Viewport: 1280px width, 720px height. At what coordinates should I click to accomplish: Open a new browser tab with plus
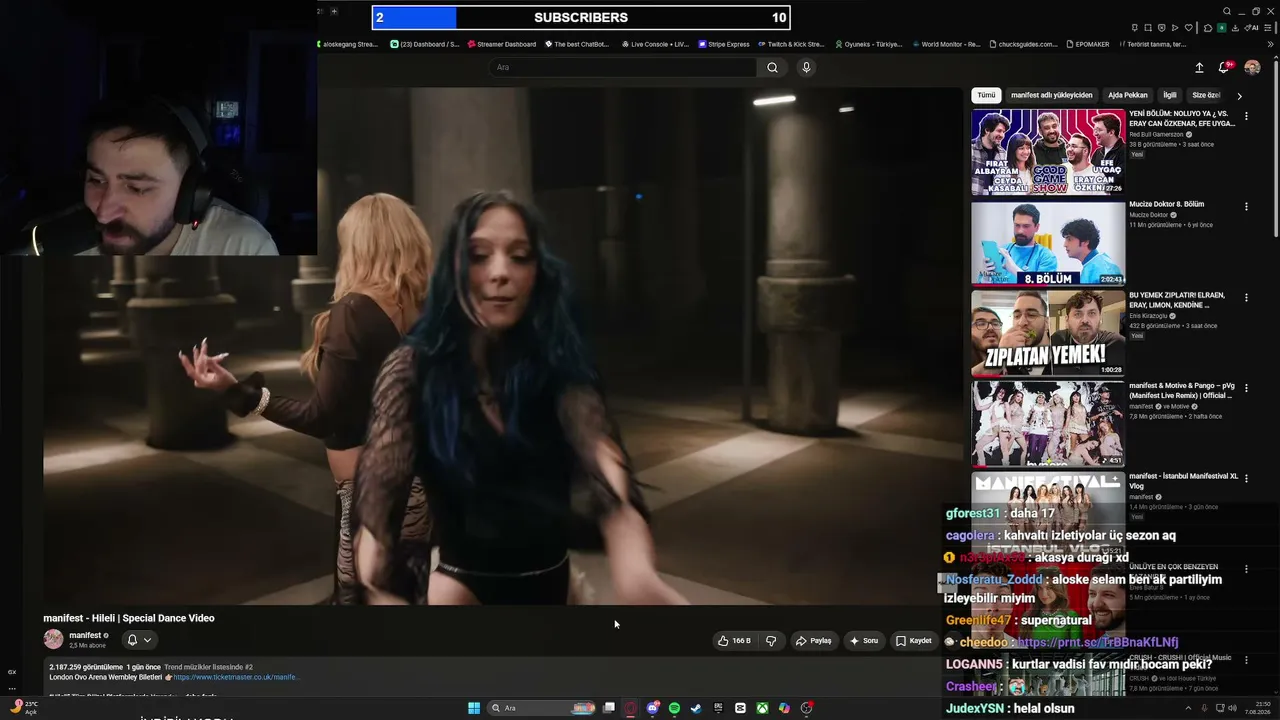click(x=334, y=11)
